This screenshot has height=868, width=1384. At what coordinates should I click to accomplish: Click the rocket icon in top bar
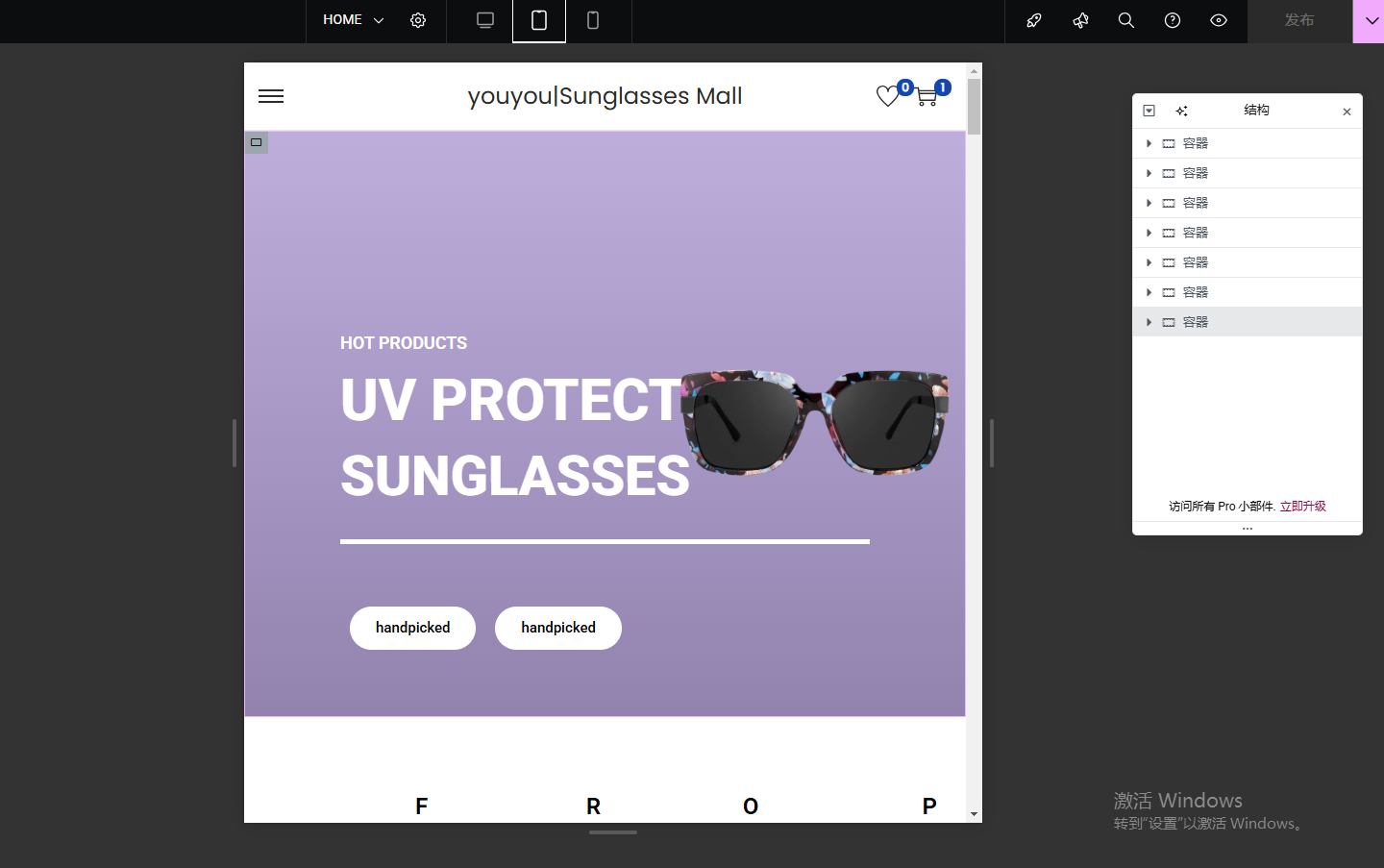click(1034, 20)
